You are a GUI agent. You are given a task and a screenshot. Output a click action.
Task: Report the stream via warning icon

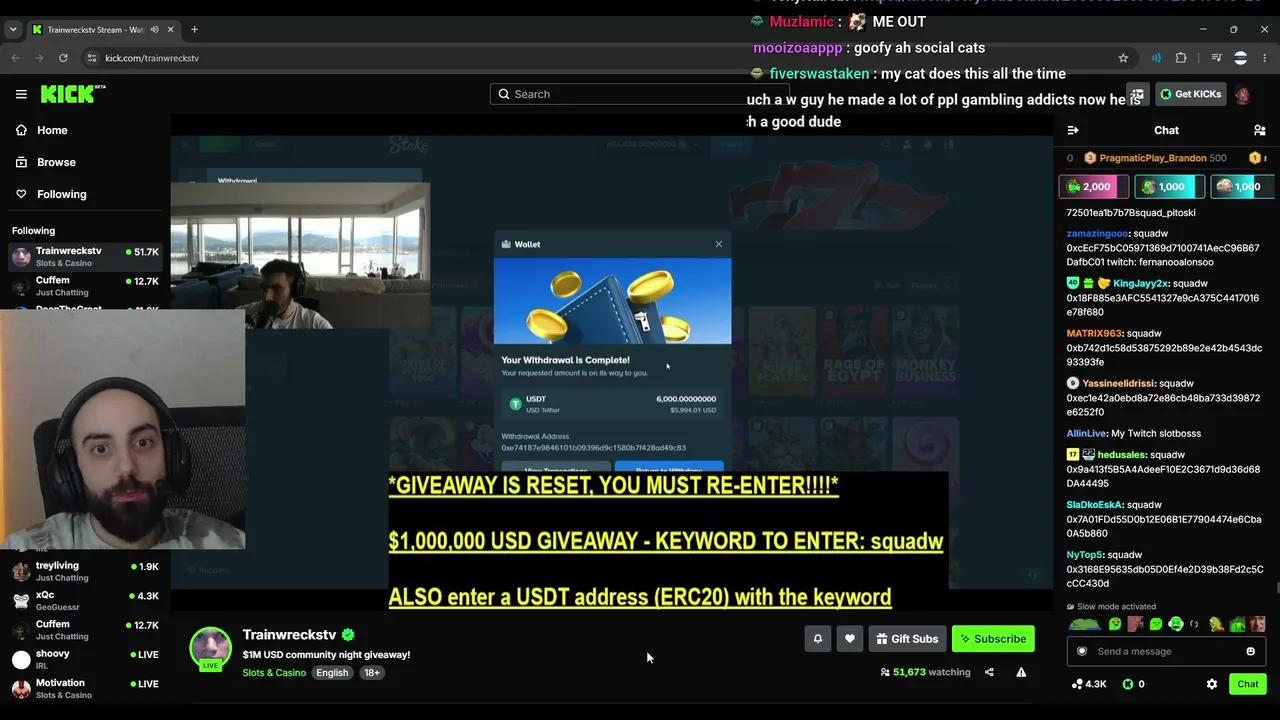click(1021, 672)
